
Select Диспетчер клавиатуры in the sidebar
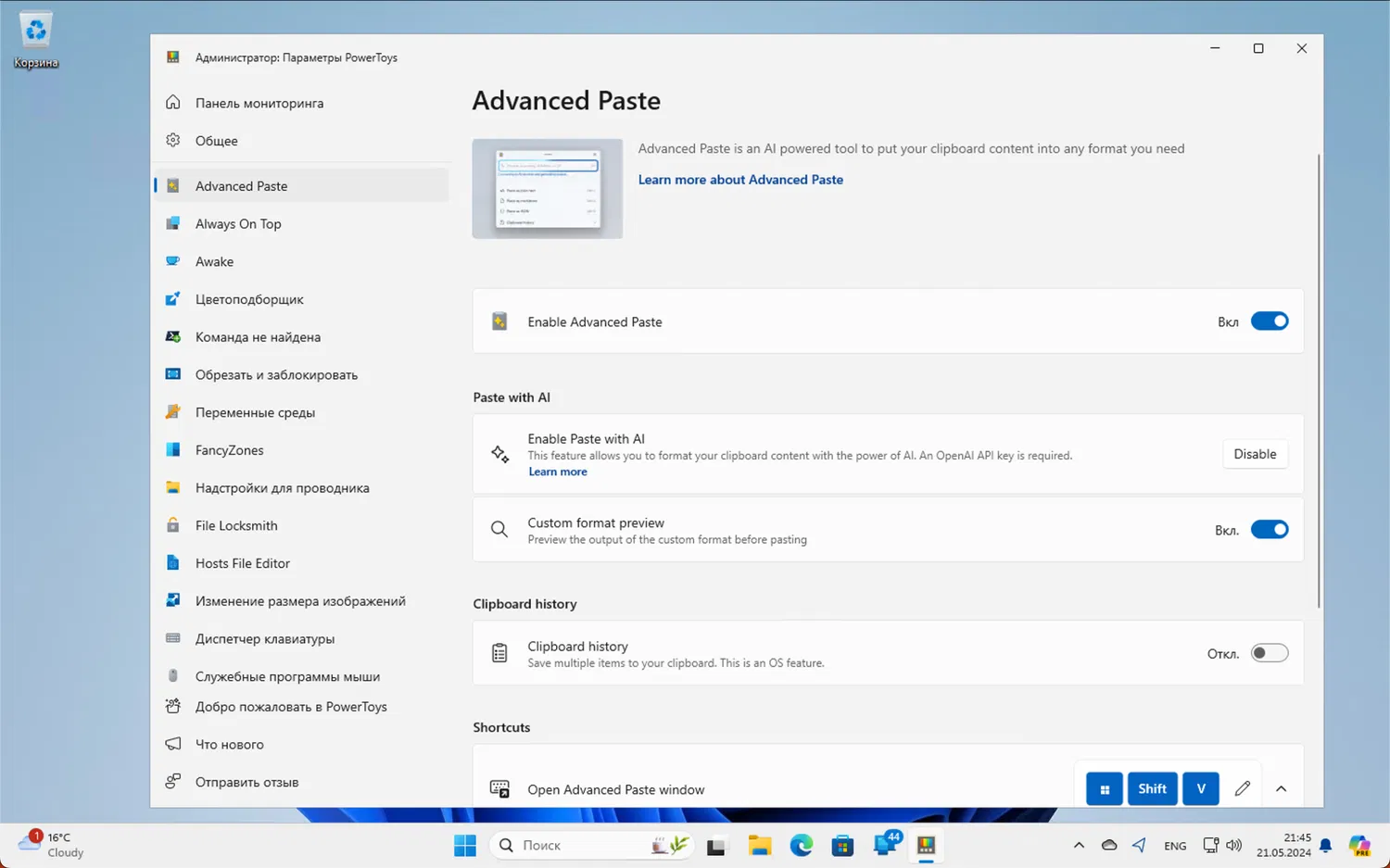(265, 639)
